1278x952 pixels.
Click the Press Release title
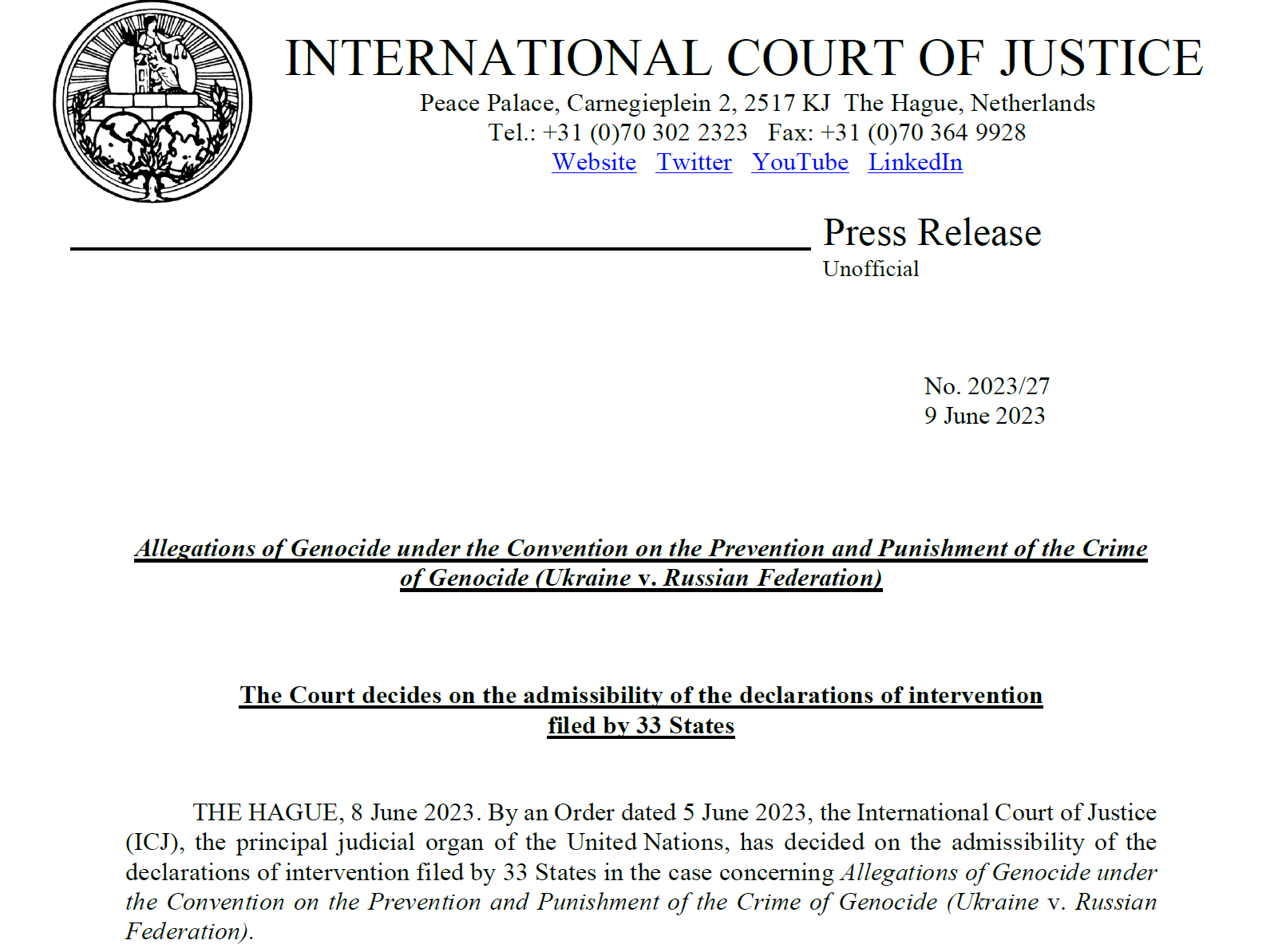932,233
